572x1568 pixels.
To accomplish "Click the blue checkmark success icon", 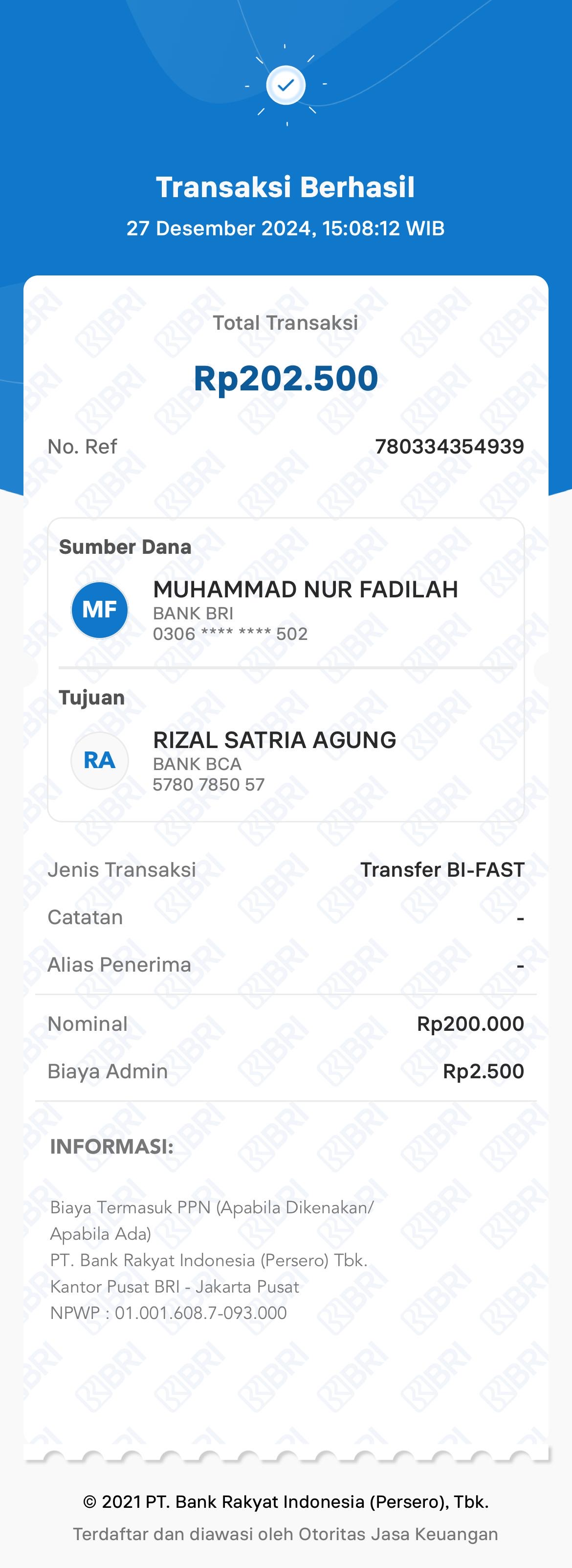I will pos(286,85).
